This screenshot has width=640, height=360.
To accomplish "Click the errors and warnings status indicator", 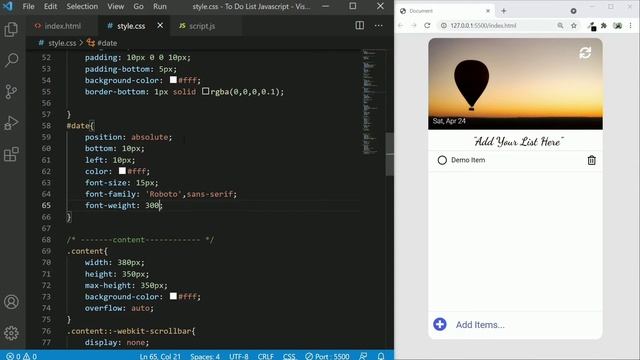I will point(22,356).
